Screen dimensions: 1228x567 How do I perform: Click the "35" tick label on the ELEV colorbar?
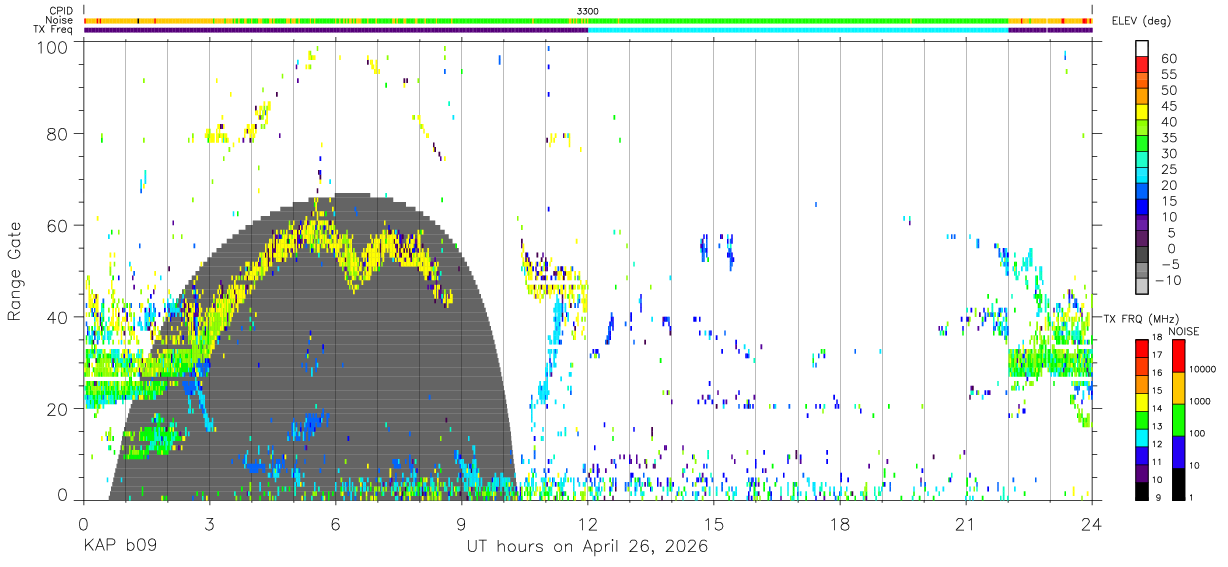pos(1169,138)
